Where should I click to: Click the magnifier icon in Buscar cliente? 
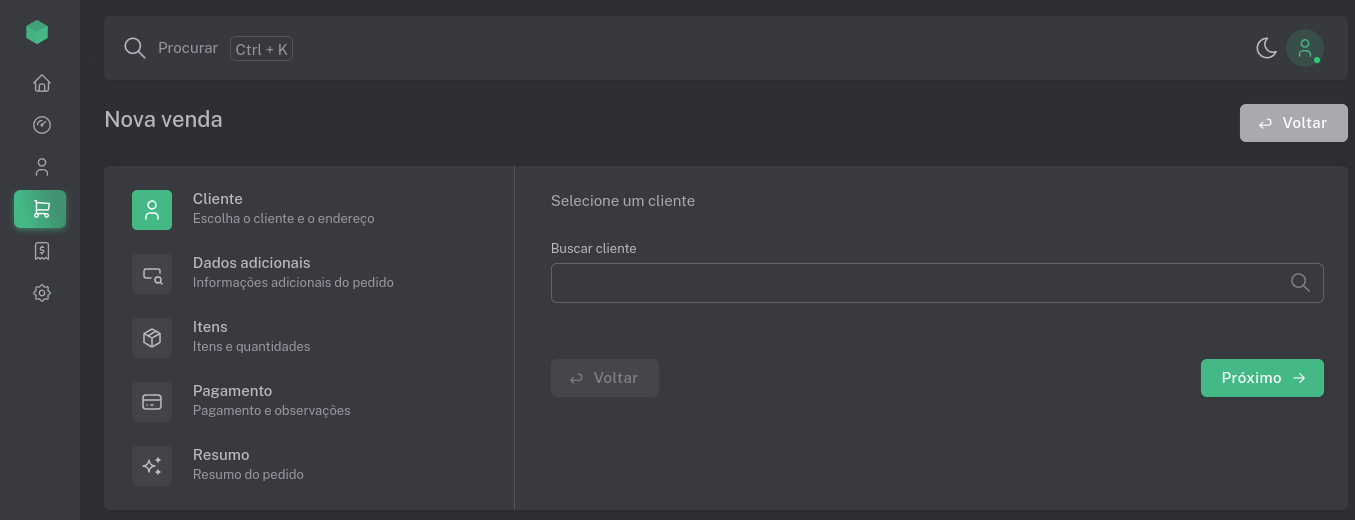point(1300,283)
